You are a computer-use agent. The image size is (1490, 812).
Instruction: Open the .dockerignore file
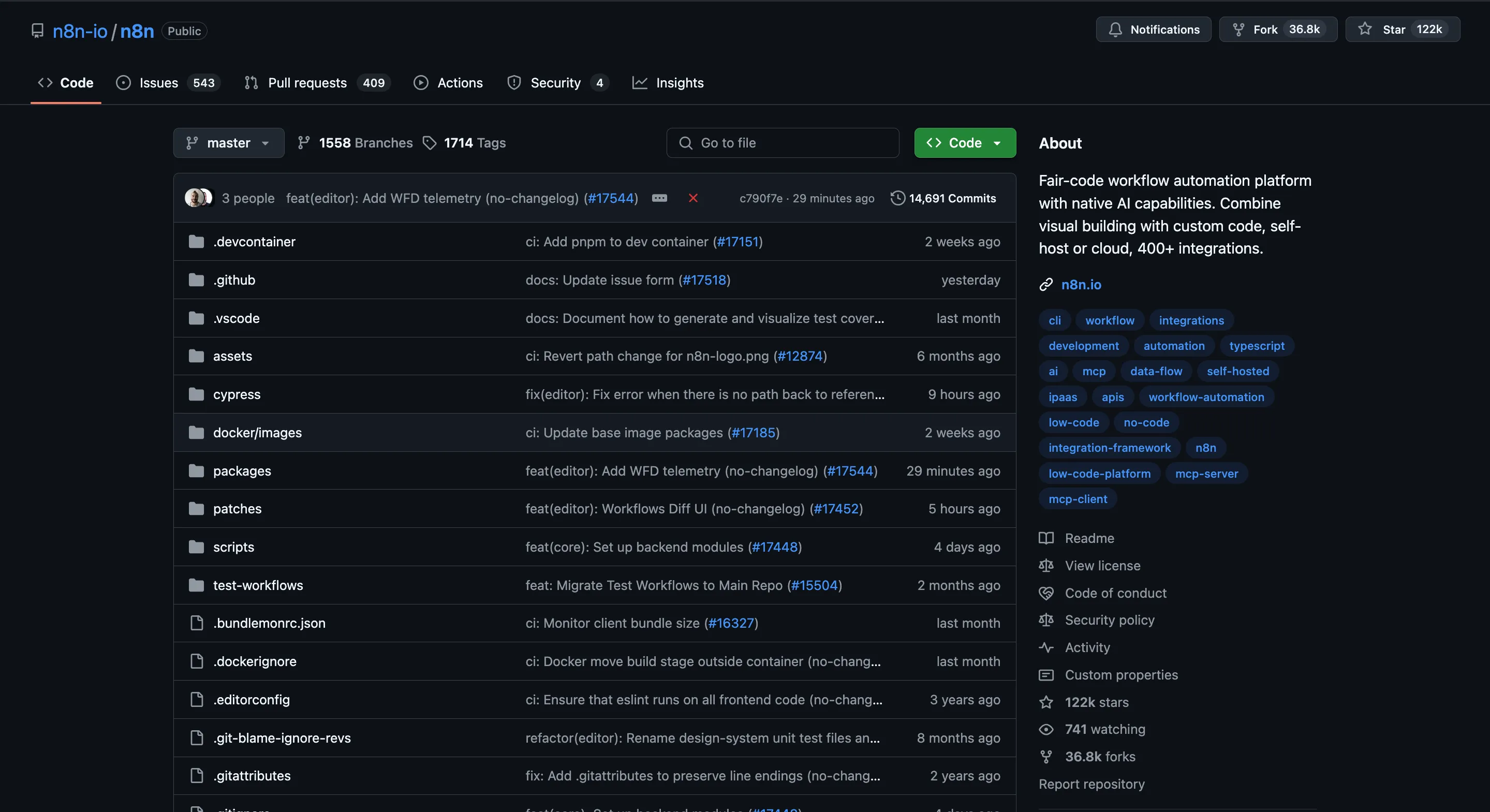pyautogui.click(x=255, y=661)
